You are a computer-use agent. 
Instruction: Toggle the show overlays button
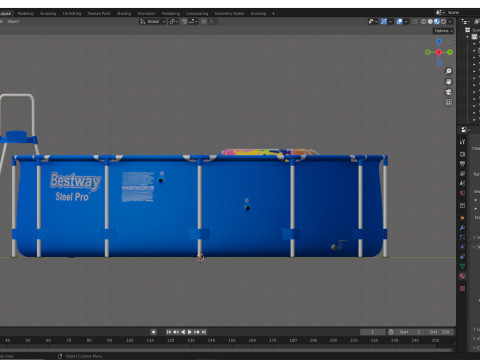[399, 21]
